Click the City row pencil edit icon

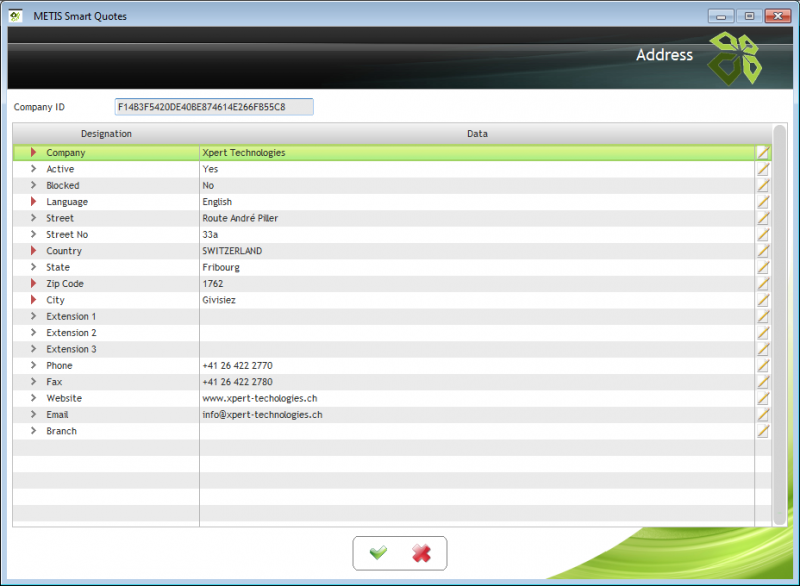point(763,300)
